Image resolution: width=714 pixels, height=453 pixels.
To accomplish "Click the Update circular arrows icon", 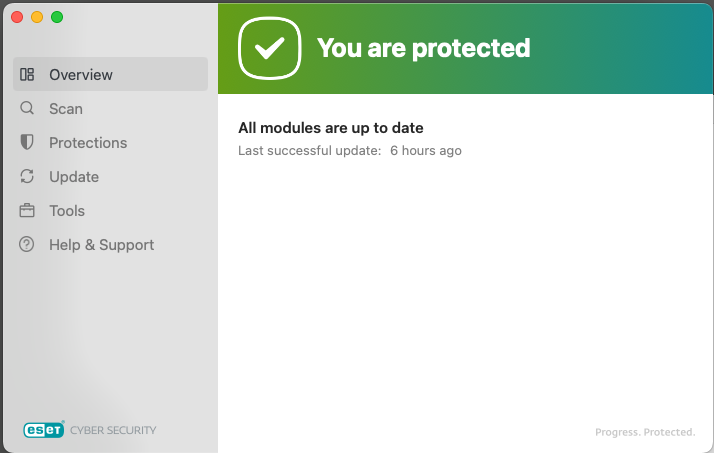I will 27,176.
